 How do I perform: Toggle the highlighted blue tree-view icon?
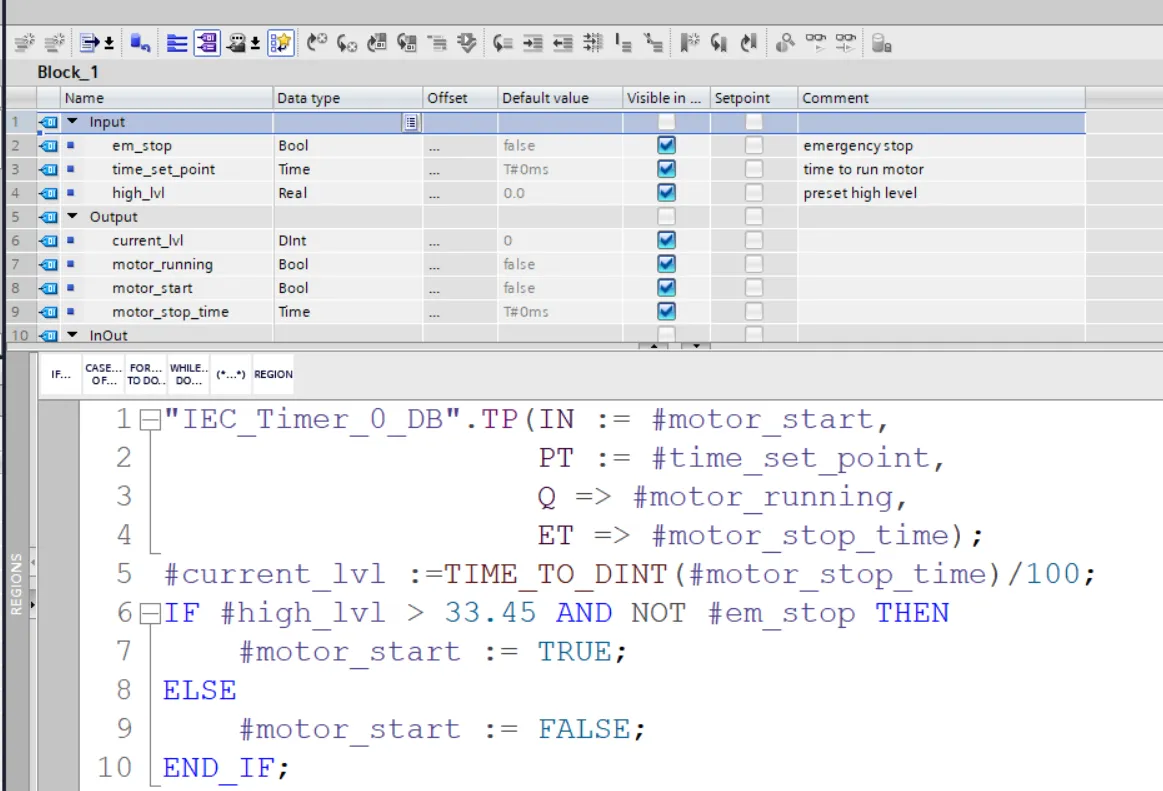pyautogui.click(x=207, y=43)
